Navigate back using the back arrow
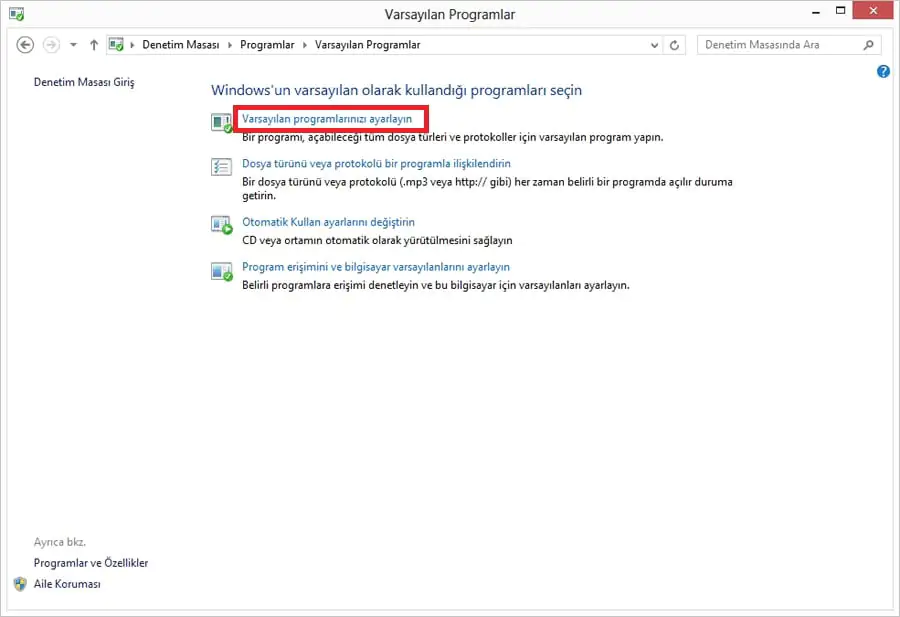 pos(24,44)
